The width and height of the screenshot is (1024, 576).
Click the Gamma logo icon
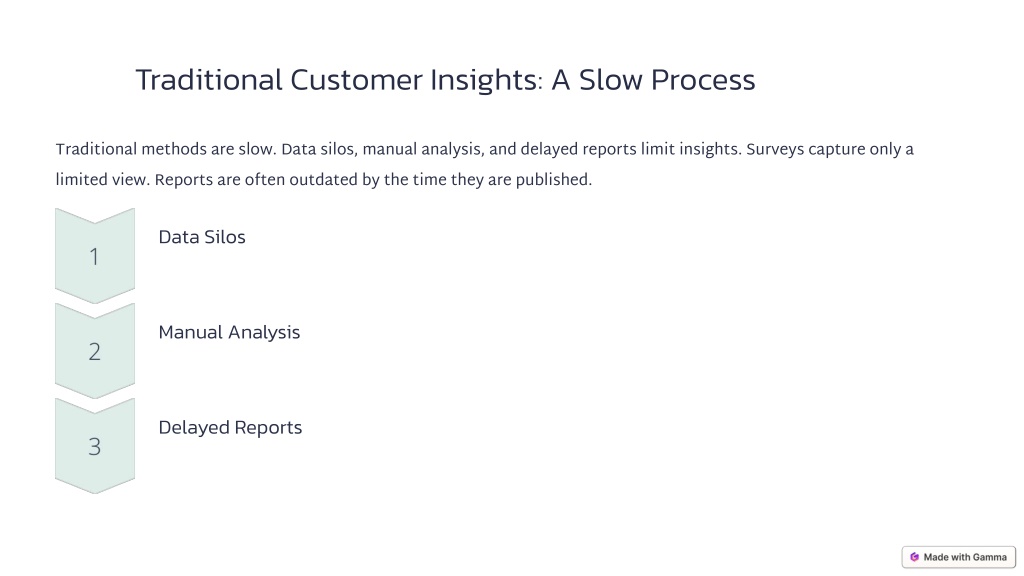[914, 557]
